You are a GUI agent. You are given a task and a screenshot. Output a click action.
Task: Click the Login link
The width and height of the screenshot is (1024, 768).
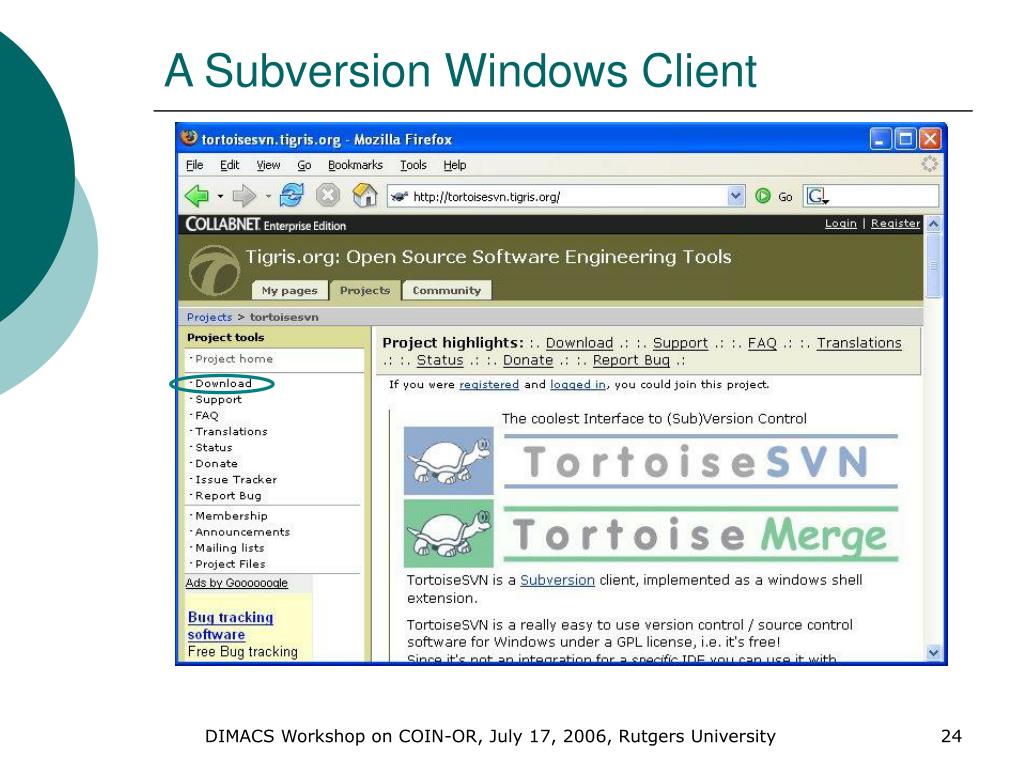click(x=840, y=223)
